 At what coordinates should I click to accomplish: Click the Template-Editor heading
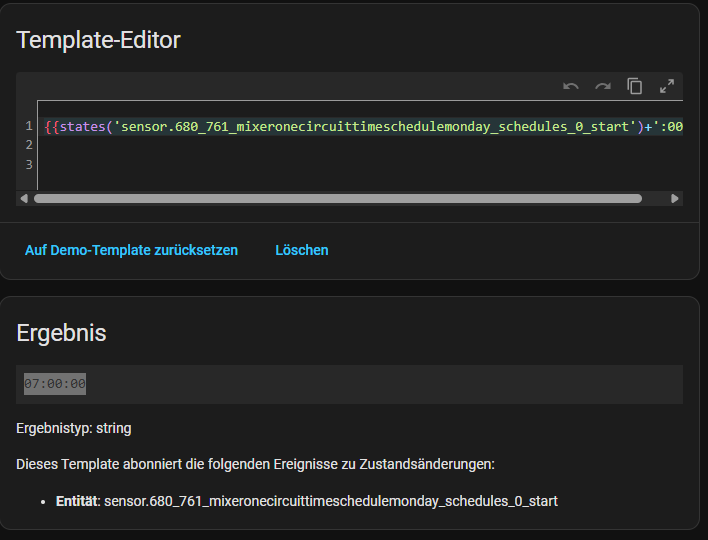98,40
